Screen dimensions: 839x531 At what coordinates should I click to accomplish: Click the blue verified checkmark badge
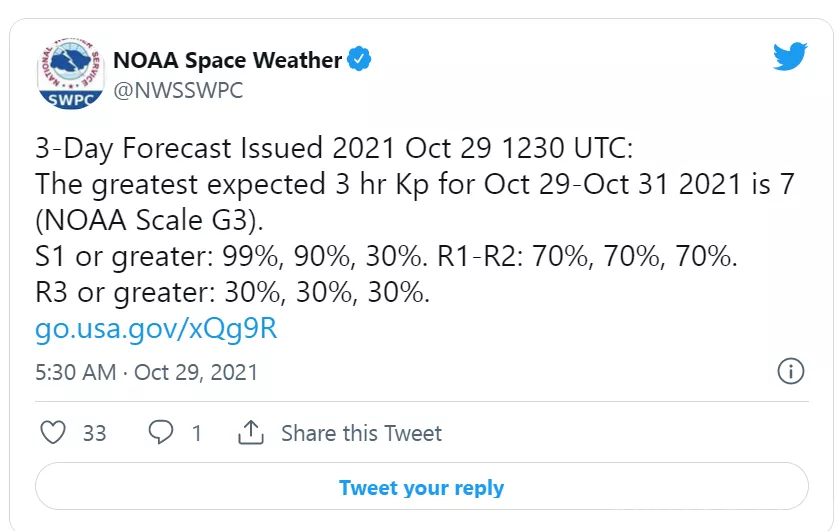[x=360, y=60]
